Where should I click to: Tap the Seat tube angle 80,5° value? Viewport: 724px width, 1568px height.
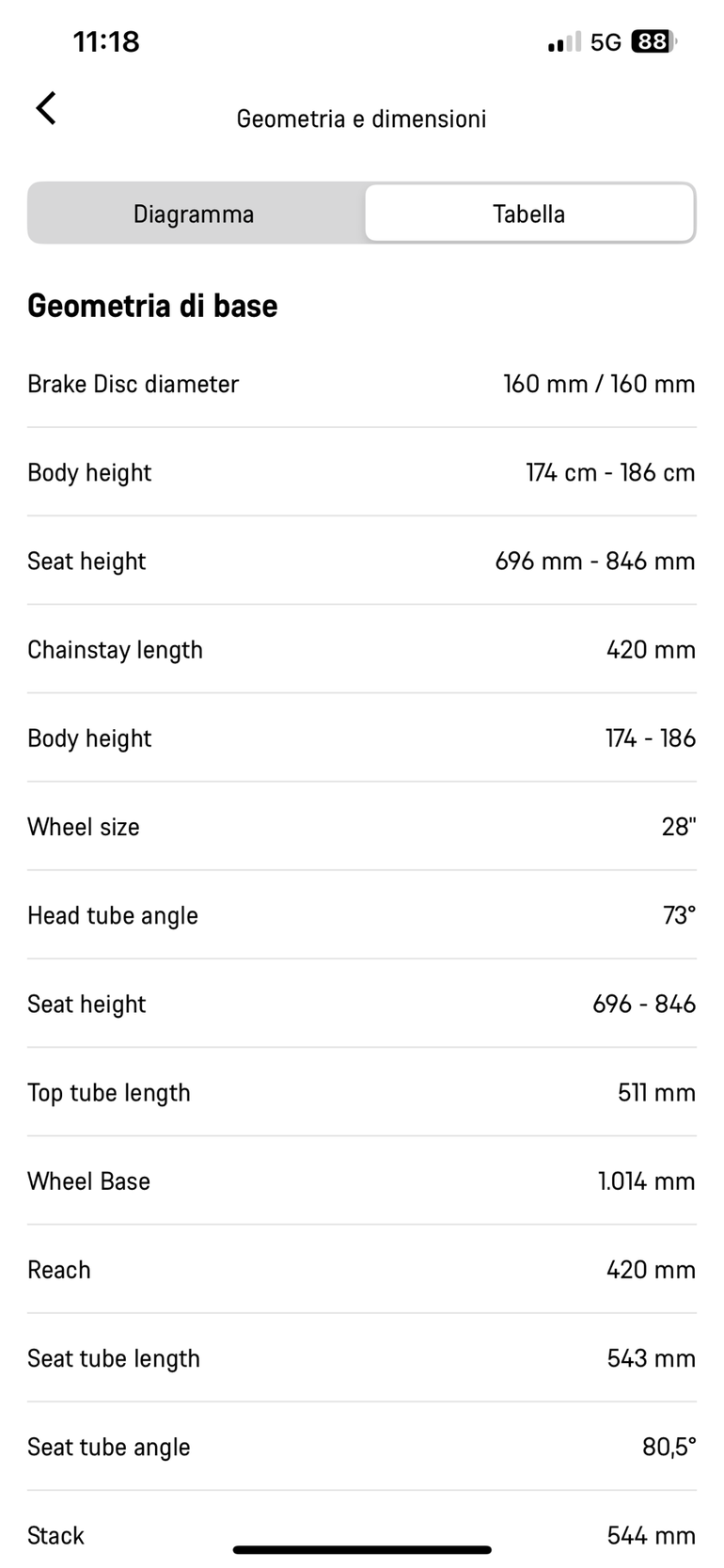(669, 1448)
